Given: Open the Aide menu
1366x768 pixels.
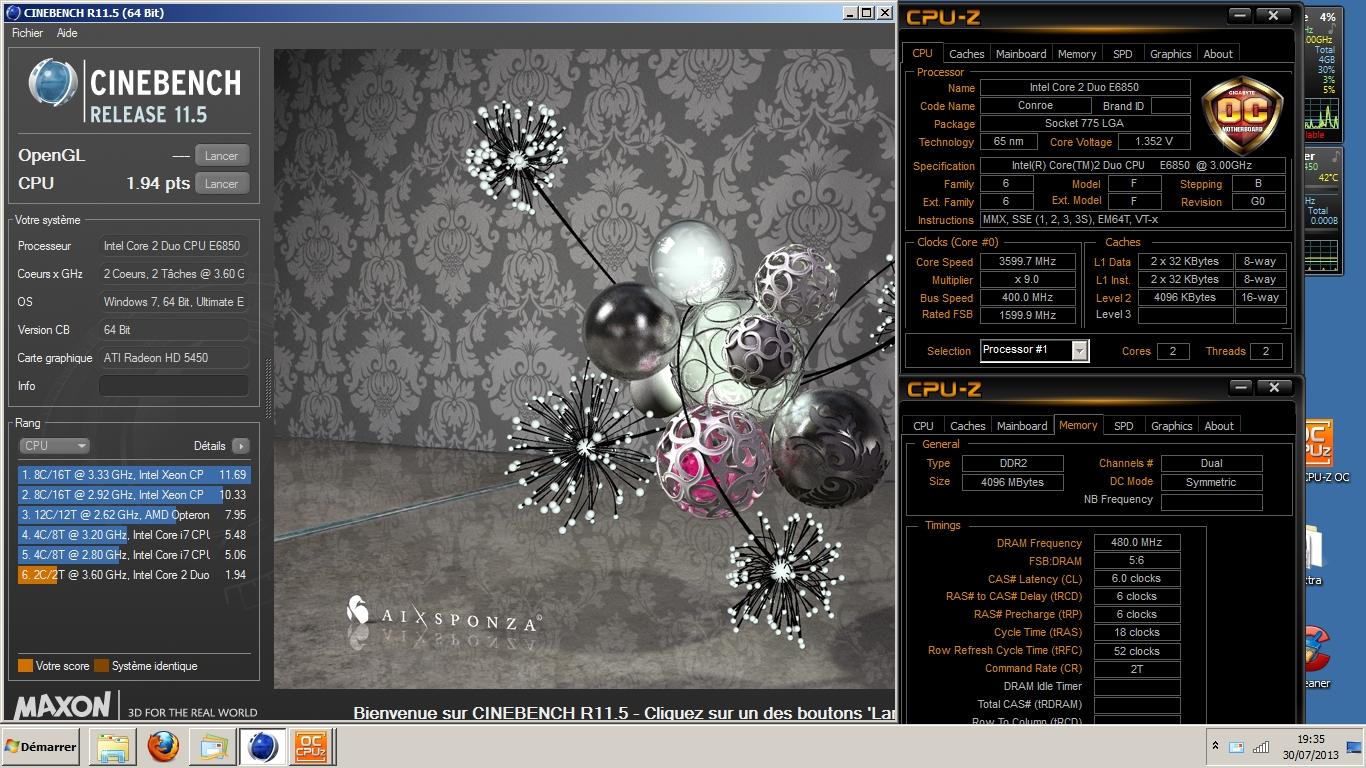Looking at the screenshot, I should [67, 33].
